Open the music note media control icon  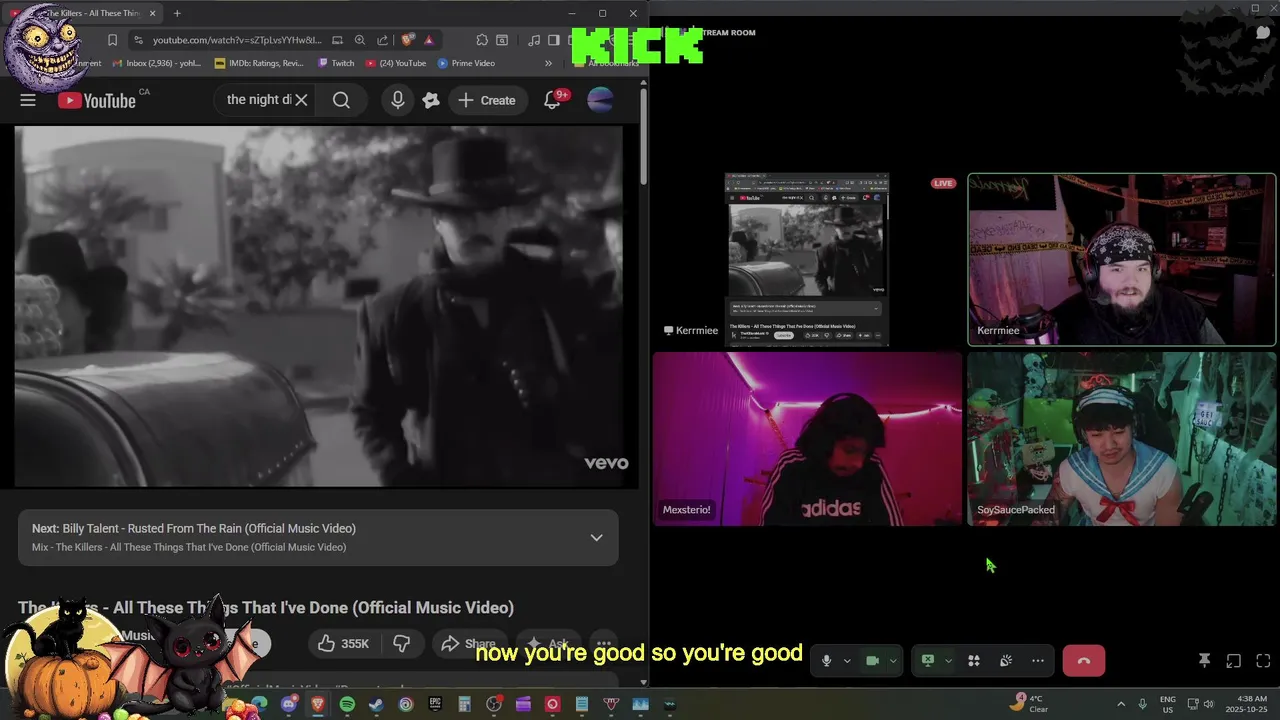534,40
